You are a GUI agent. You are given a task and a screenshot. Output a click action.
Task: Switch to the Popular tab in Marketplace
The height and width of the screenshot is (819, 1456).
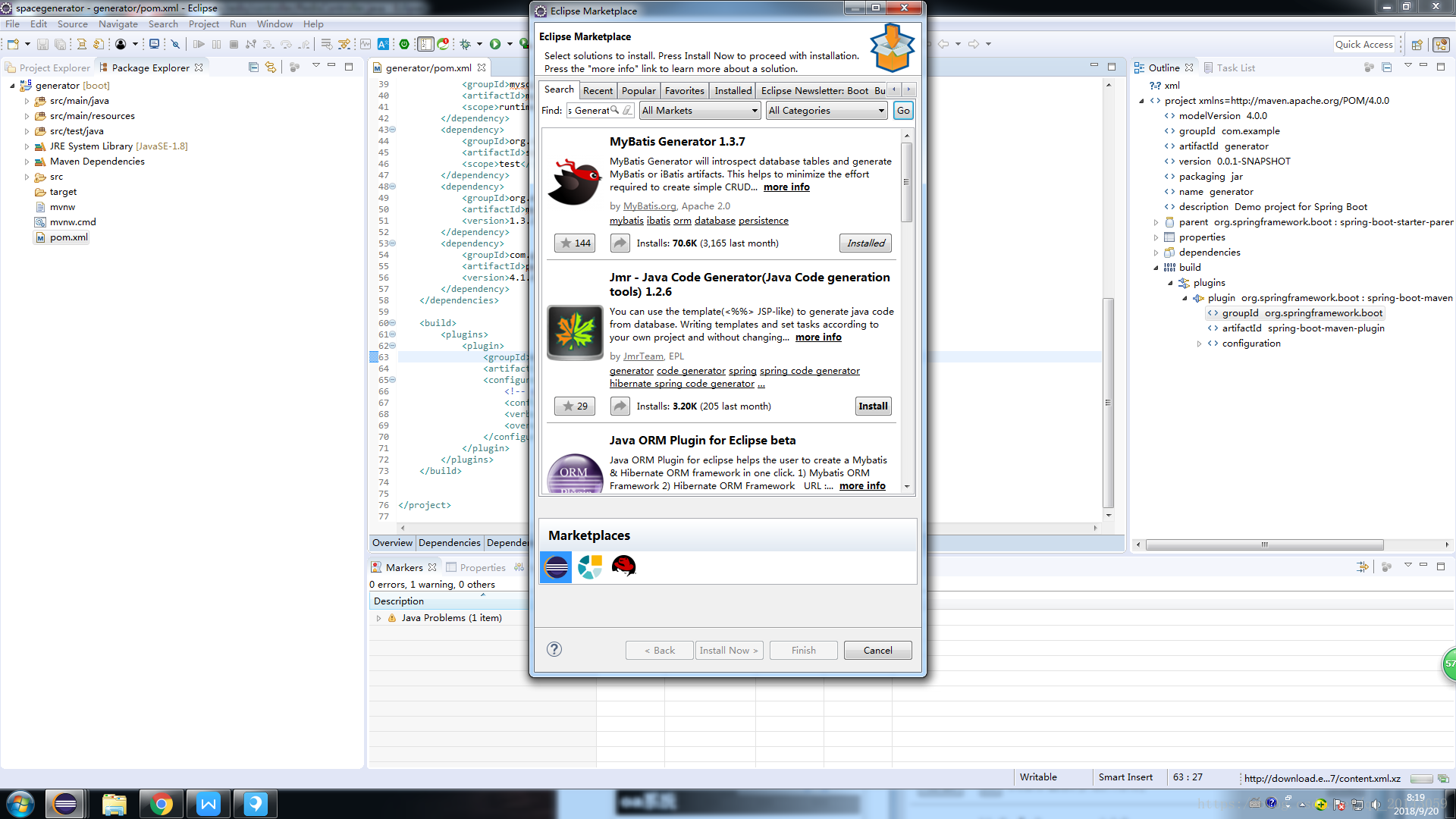639,90
